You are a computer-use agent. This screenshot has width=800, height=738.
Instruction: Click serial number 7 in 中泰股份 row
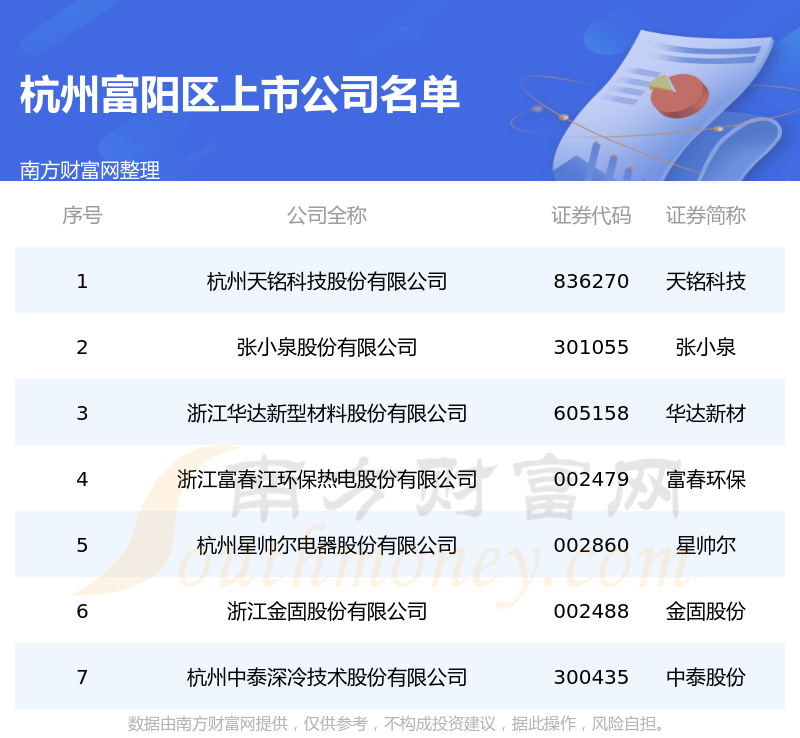pyautogui.click(x=82, y=677)
